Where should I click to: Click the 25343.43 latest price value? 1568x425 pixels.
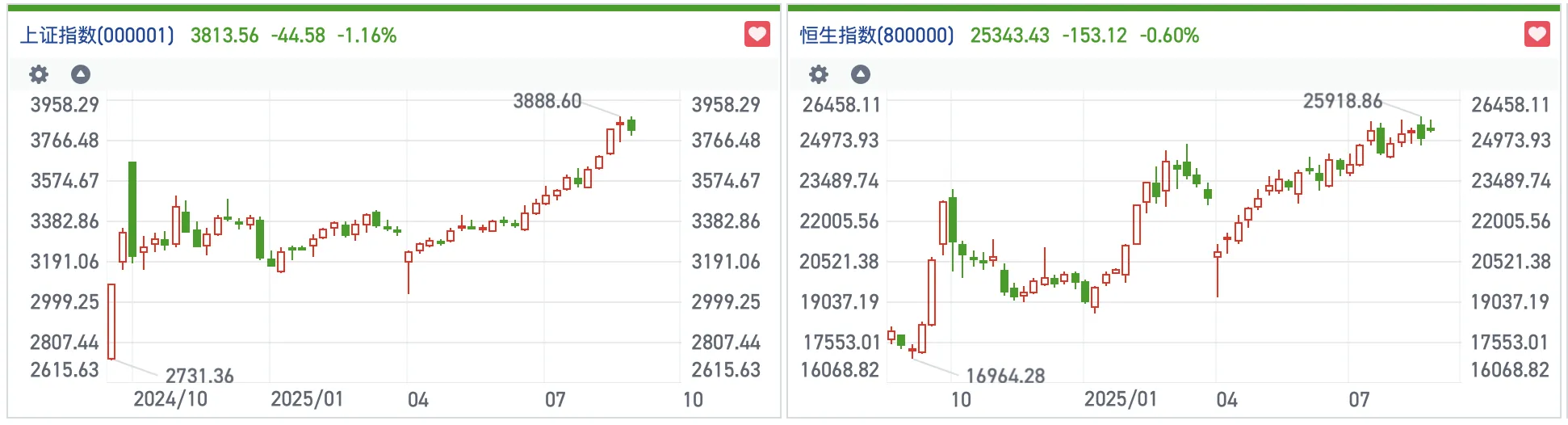pos(1009,36)
